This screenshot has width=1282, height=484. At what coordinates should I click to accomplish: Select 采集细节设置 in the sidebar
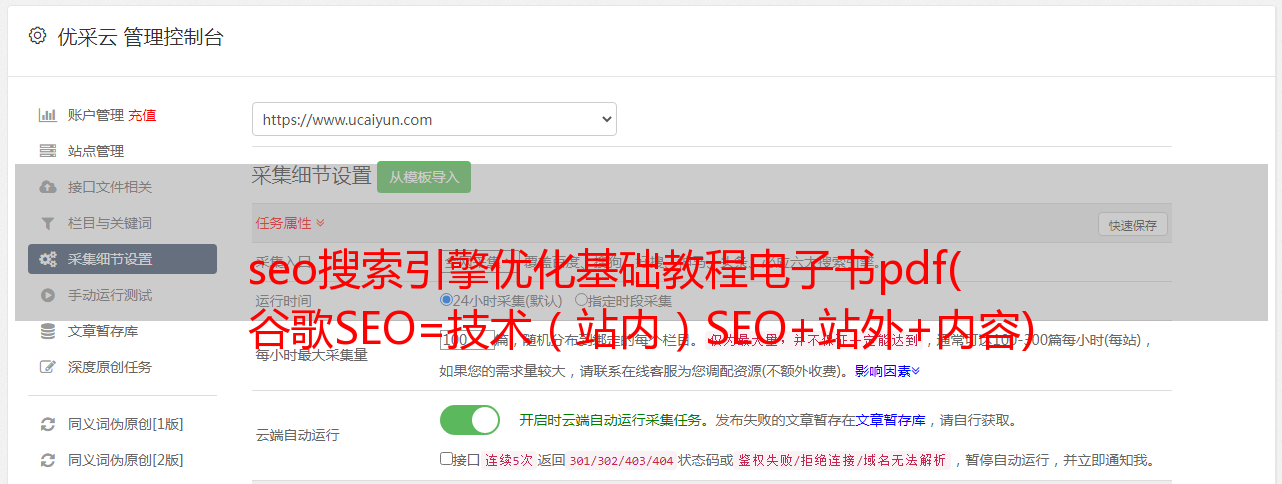coord(122,259)
